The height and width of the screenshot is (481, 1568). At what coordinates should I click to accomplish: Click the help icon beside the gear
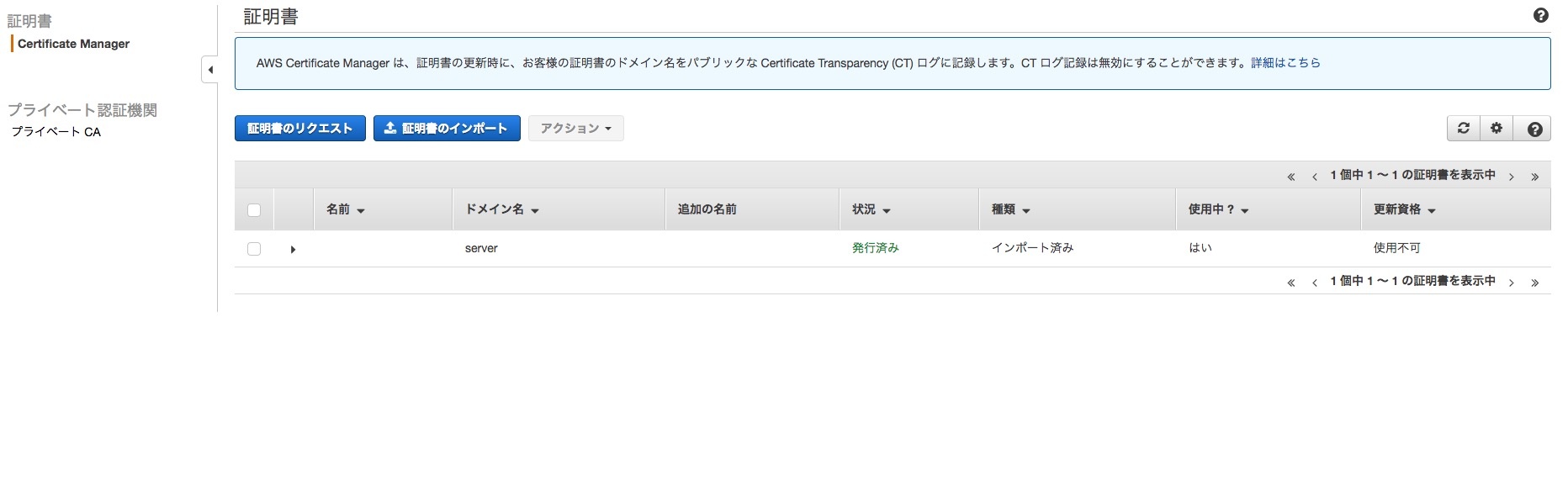coord(1534,129)
